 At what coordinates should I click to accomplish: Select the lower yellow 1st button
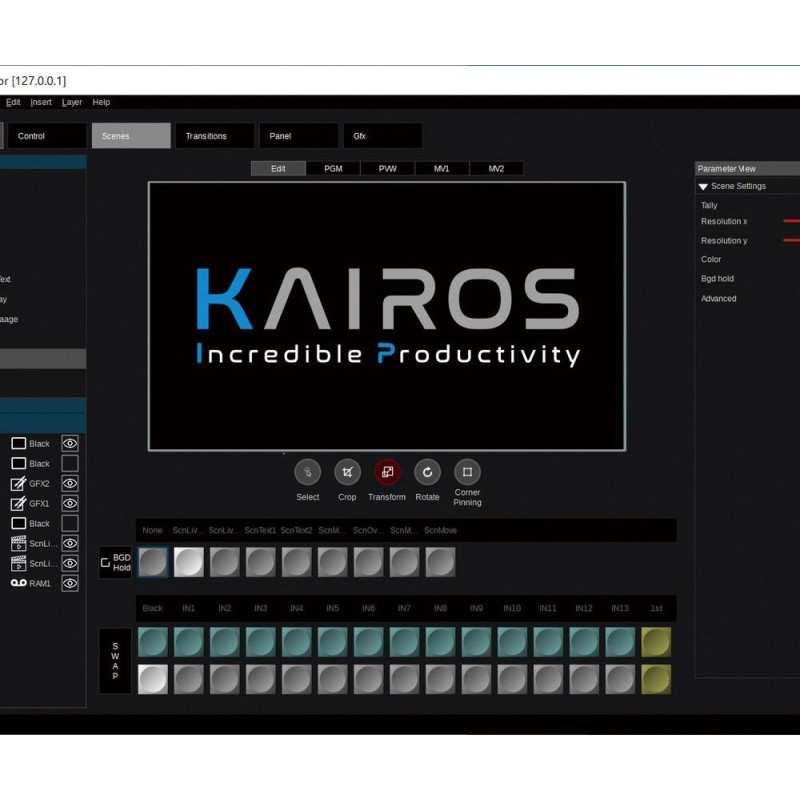(x=656, y=679)
